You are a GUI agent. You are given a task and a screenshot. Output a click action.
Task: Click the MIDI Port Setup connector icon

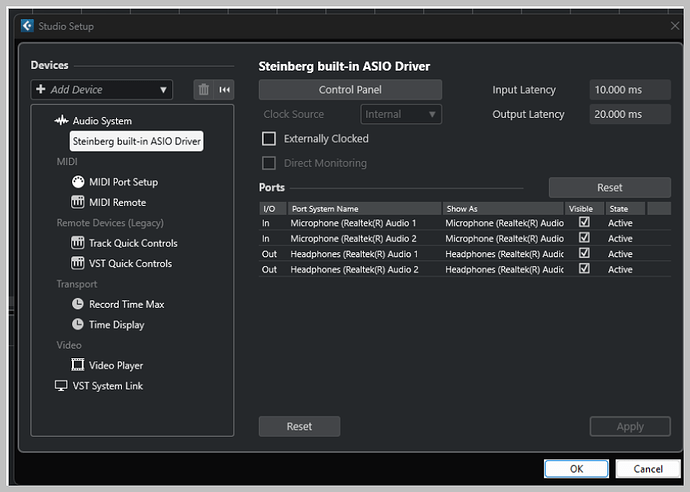78,182
